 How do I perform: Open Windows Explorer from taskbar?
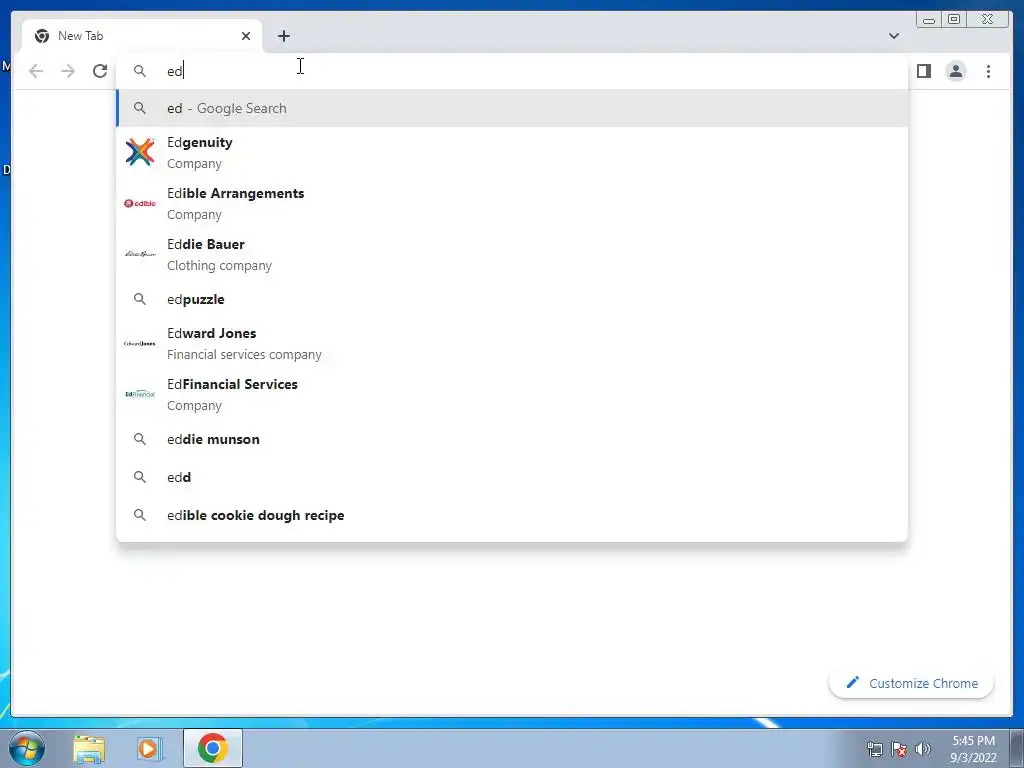(x=89, y=748)
